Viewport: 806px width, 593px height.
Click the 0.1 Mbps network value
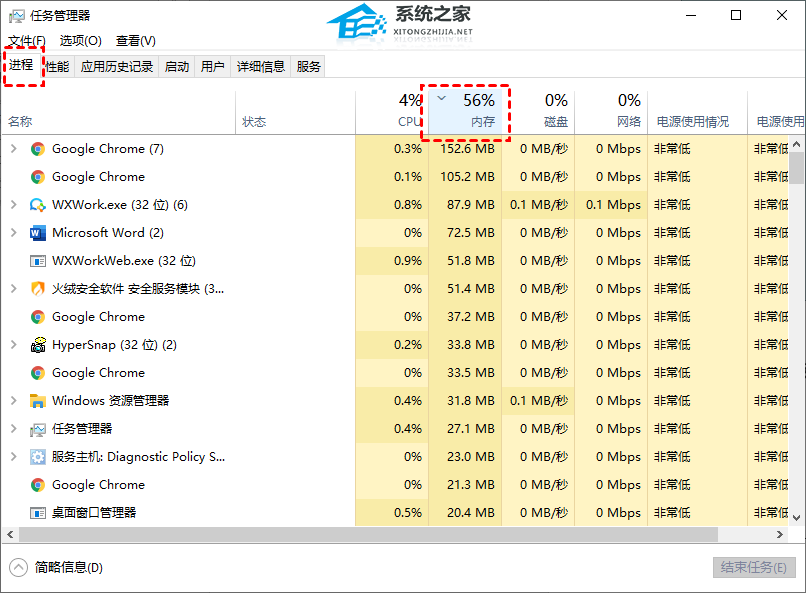613,205
